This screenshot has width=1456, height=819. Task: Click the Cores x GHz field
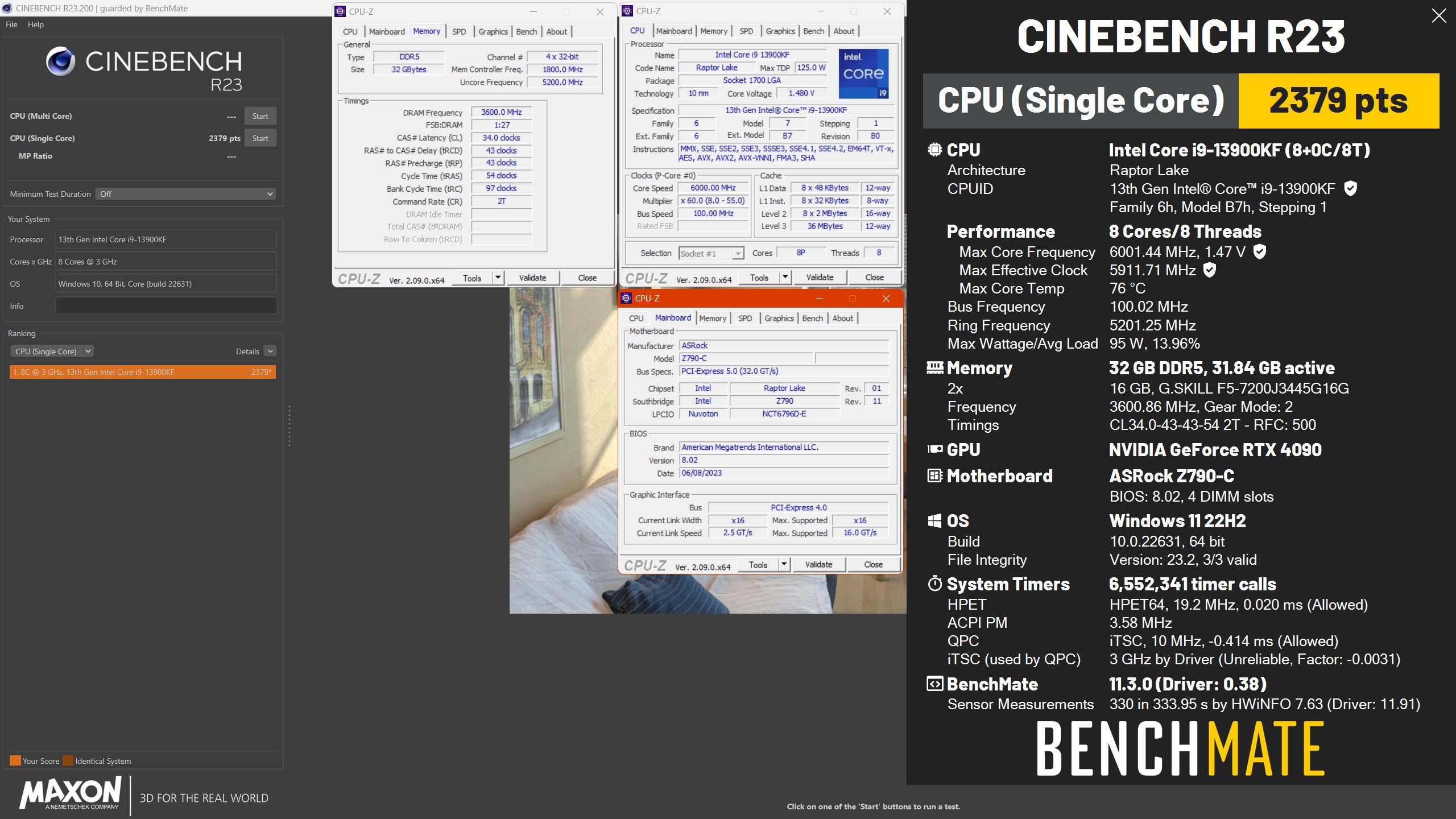[166, 262]
